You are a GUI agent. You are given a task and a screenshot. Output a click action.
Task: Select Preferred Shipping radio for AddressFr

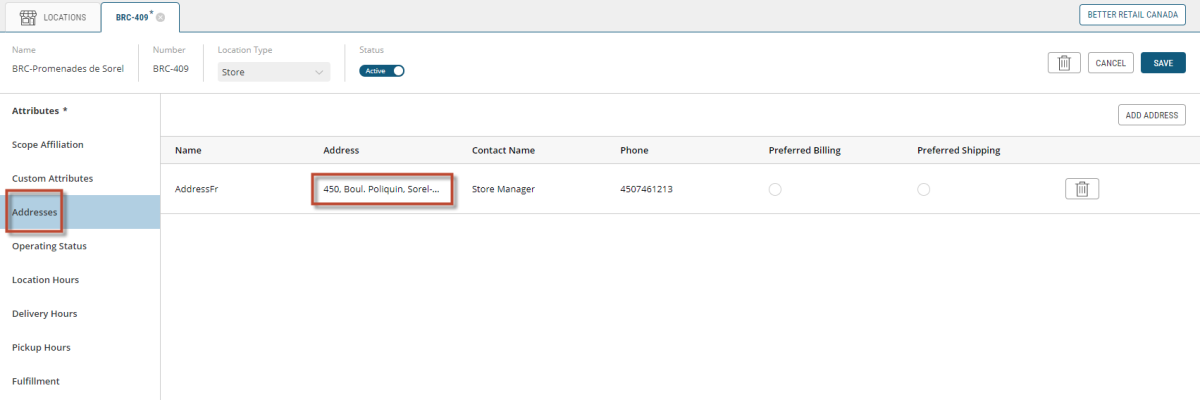pos(923,190)
